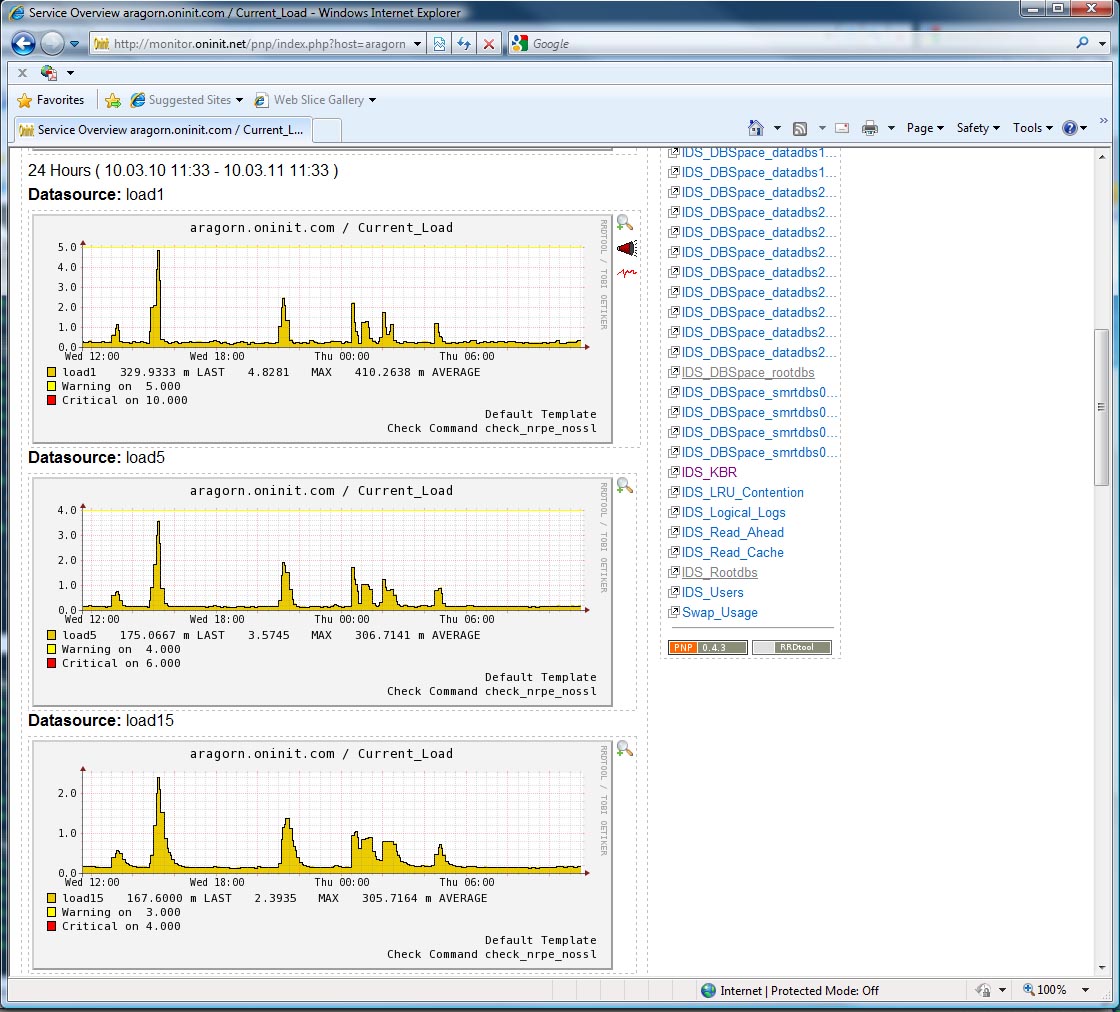Image resolution: width=1120 pixels, height=1012 pixels.
Task: Open IDS_DBSpace_rootdbs link
Action: pyautogui.click(x=748, y=372)
